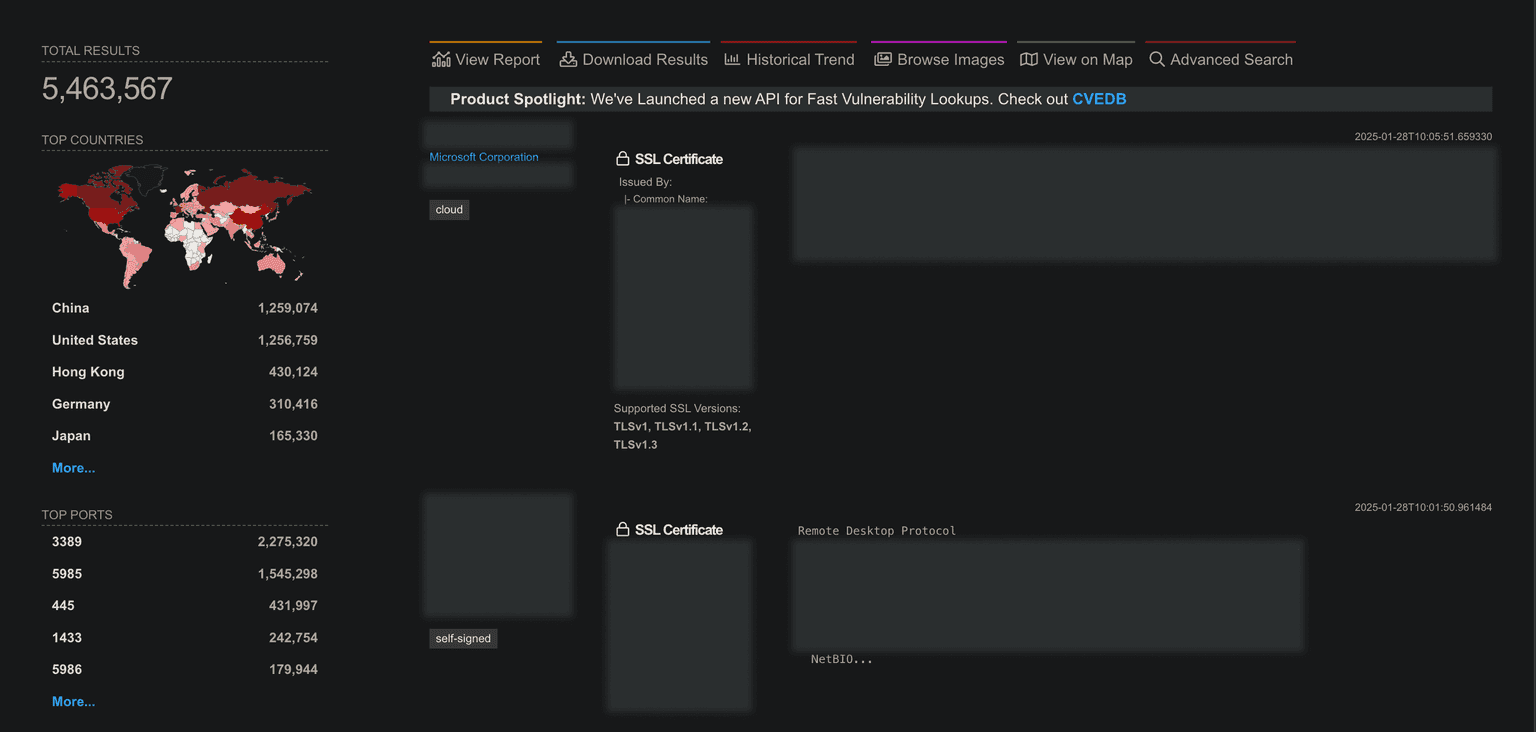The width and height of the screenshot is (1536, 732).
Task: Click the Download Results tray icon
Action: click(x=568, y=60)
